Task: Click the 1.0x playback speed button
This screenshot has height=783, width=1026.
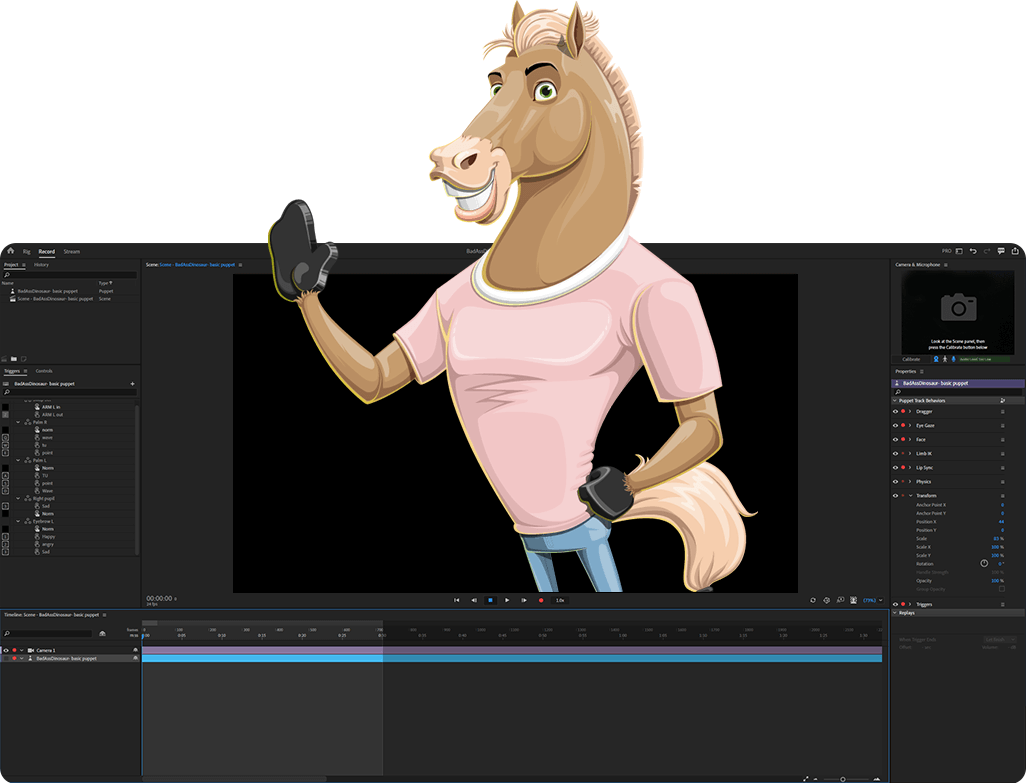Action: click(560, 600)
